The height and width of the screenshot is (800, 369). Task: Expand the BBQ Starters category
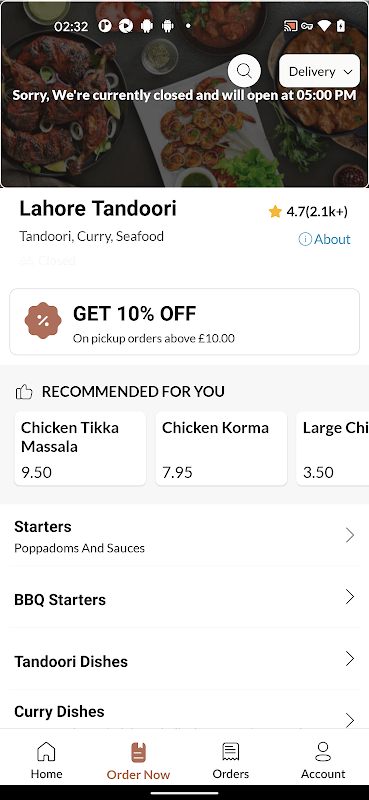184,597
